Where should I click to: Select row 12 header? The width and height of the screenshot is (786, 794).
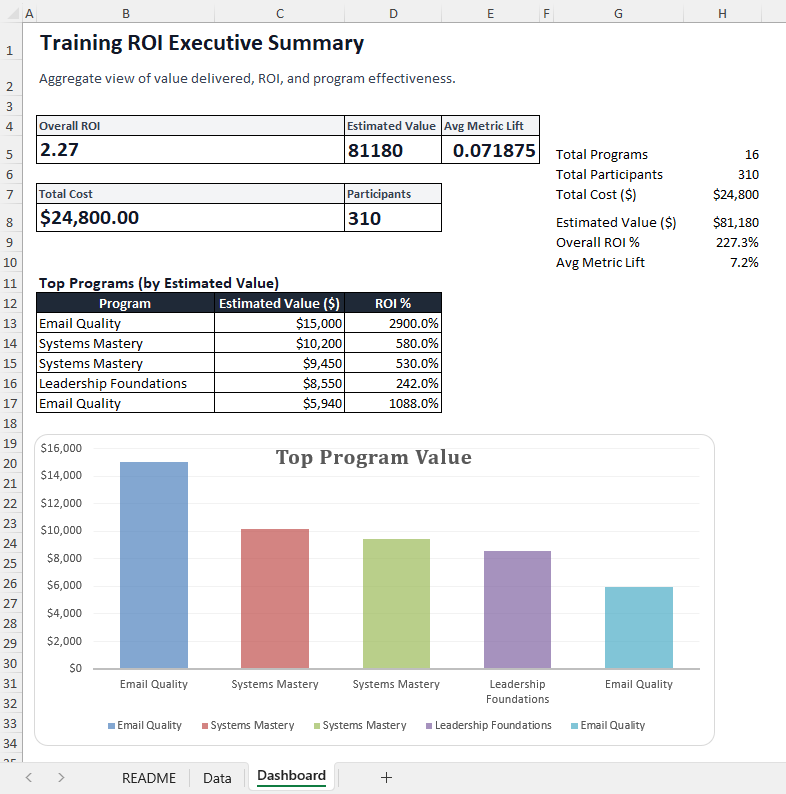[10, 303]
